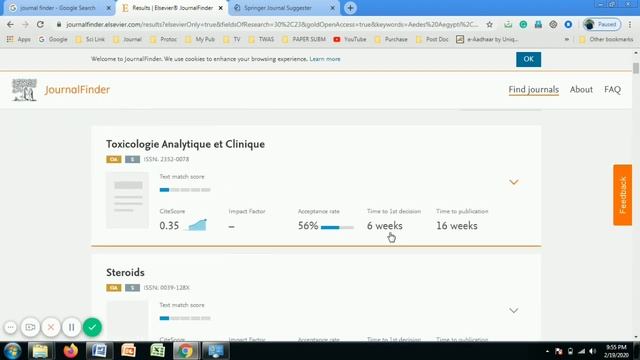The image size is (640, 360).
Task: Open the Chrome three-dot menu
Action: pos(630,24)
